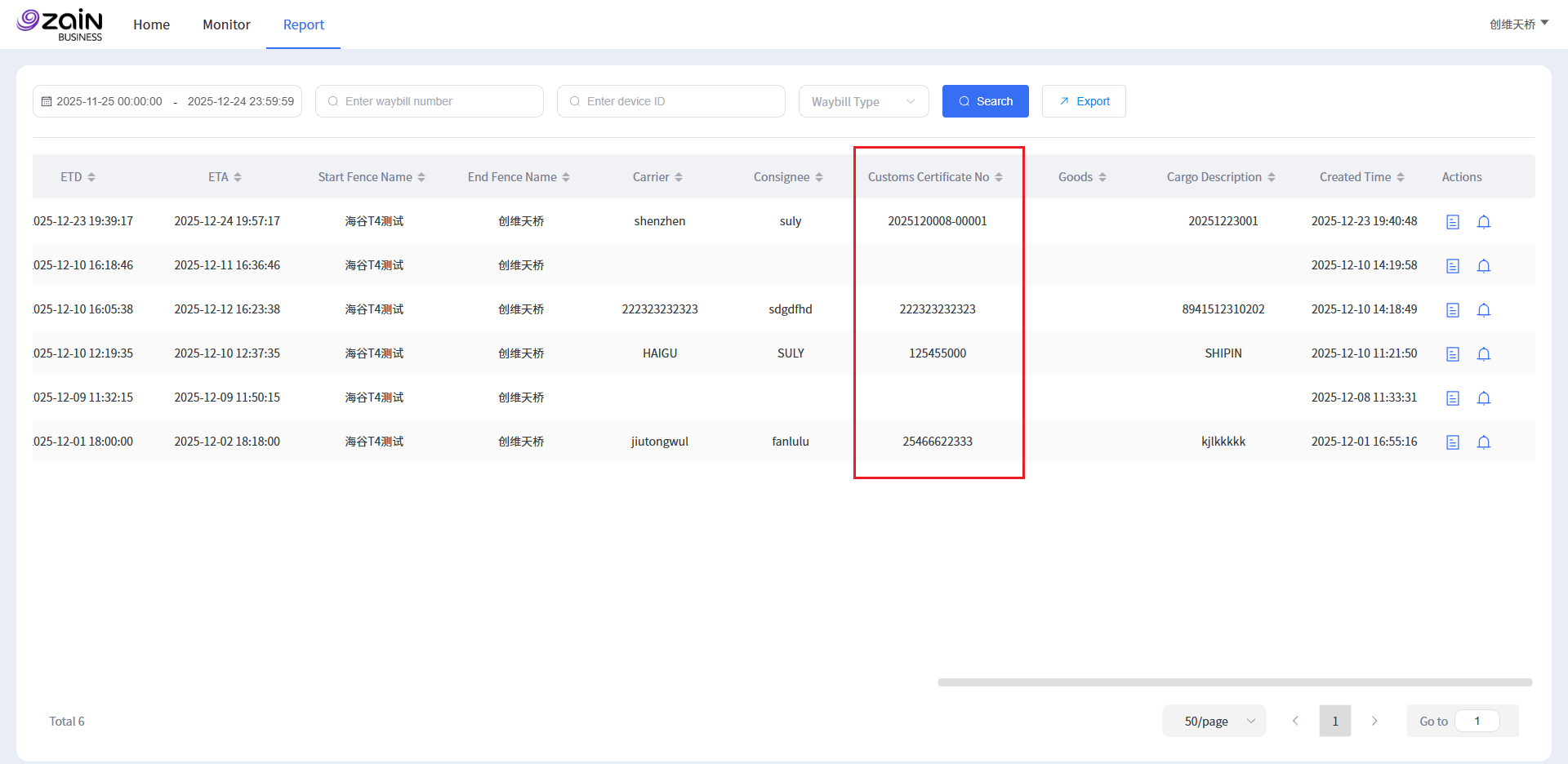The image size is (1568, 764).
Task: Click bell icon for row created 2025-12-08
Action: click(x=1484, y=398)
